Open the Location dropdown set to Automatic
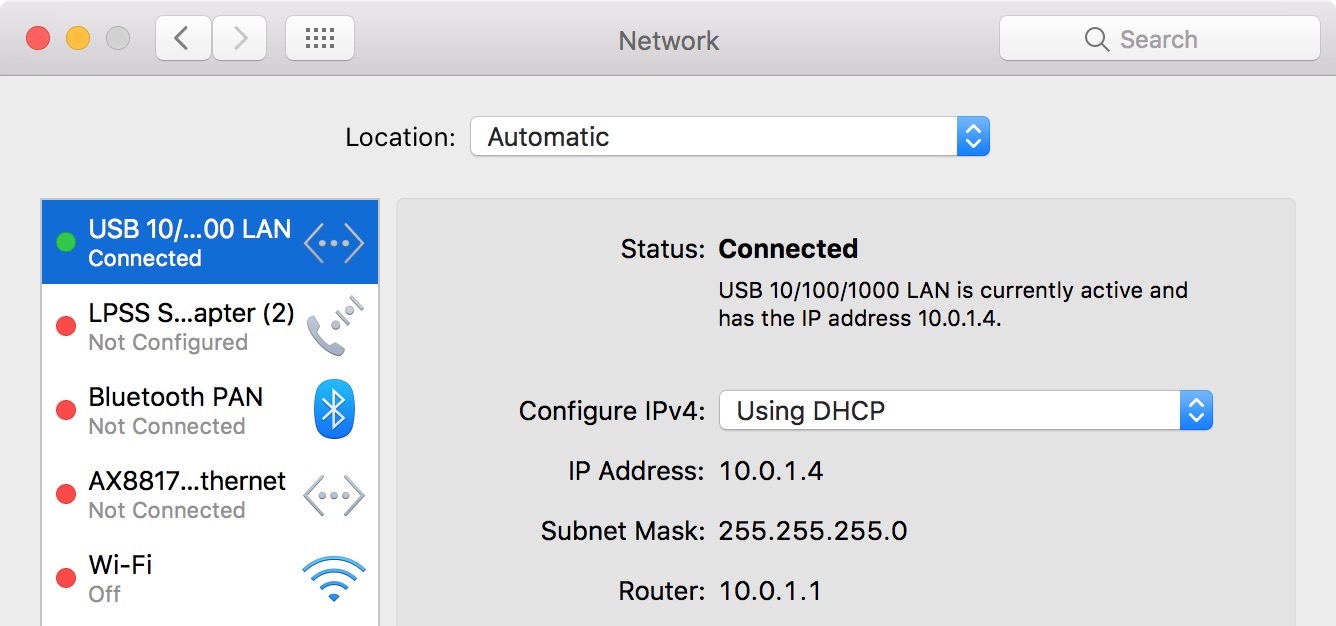The image size is (1336, 626). [729, 137]
